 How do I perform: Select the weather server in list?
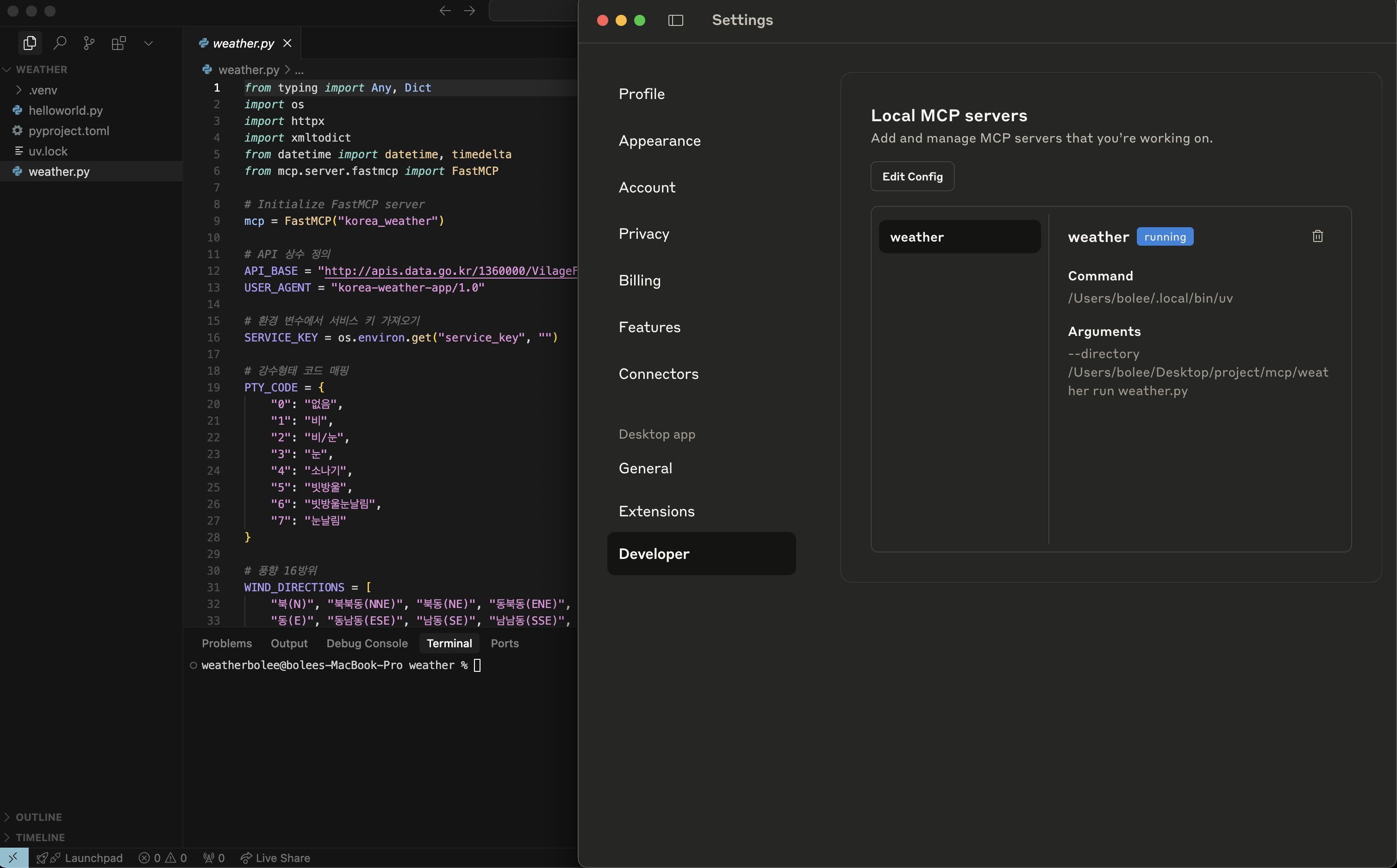(x=959, y=236)
